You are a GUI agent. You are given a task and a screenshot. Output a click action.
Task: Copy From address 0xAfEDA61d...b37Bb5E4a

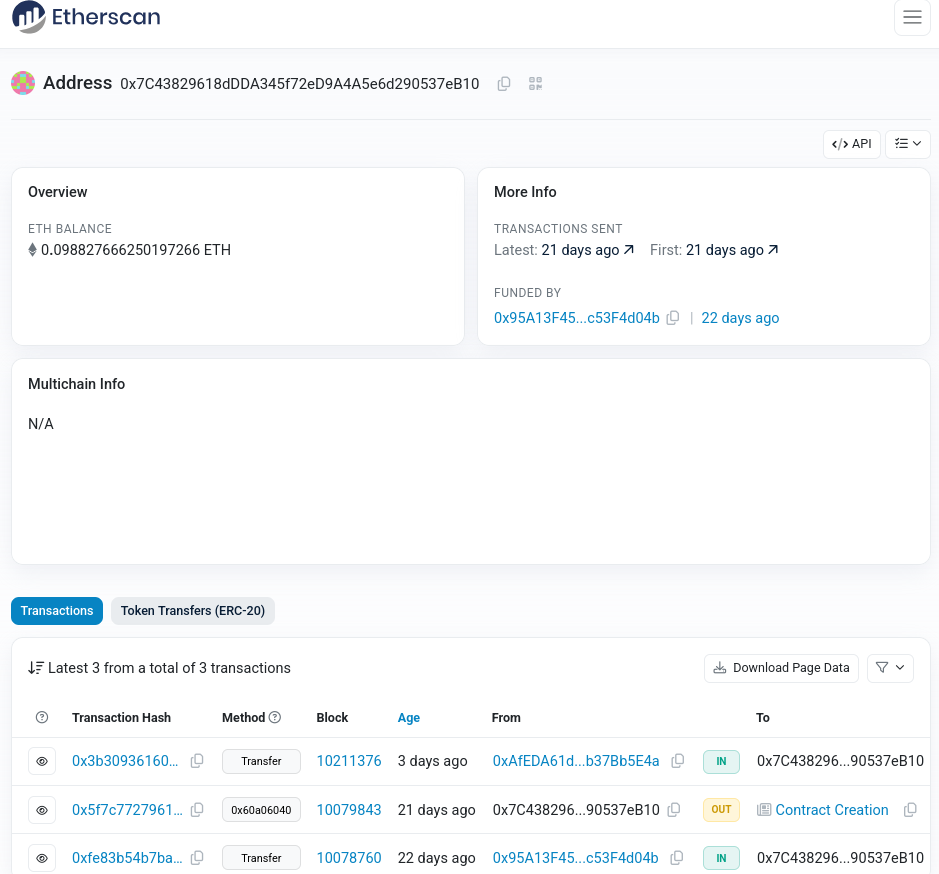click(678, 761)
